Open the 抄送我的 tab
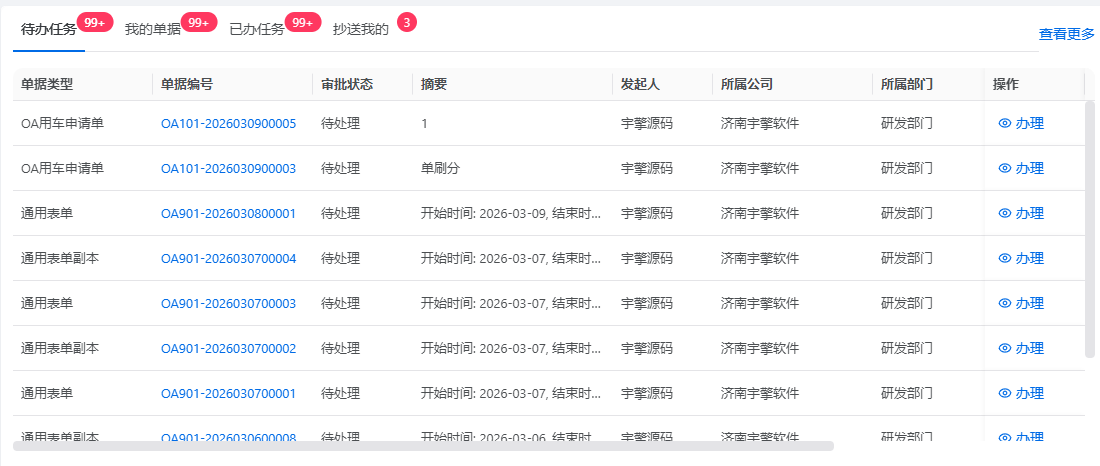Screen dimensions: 1100x466 pyautogui.click(x=361, y=29)
